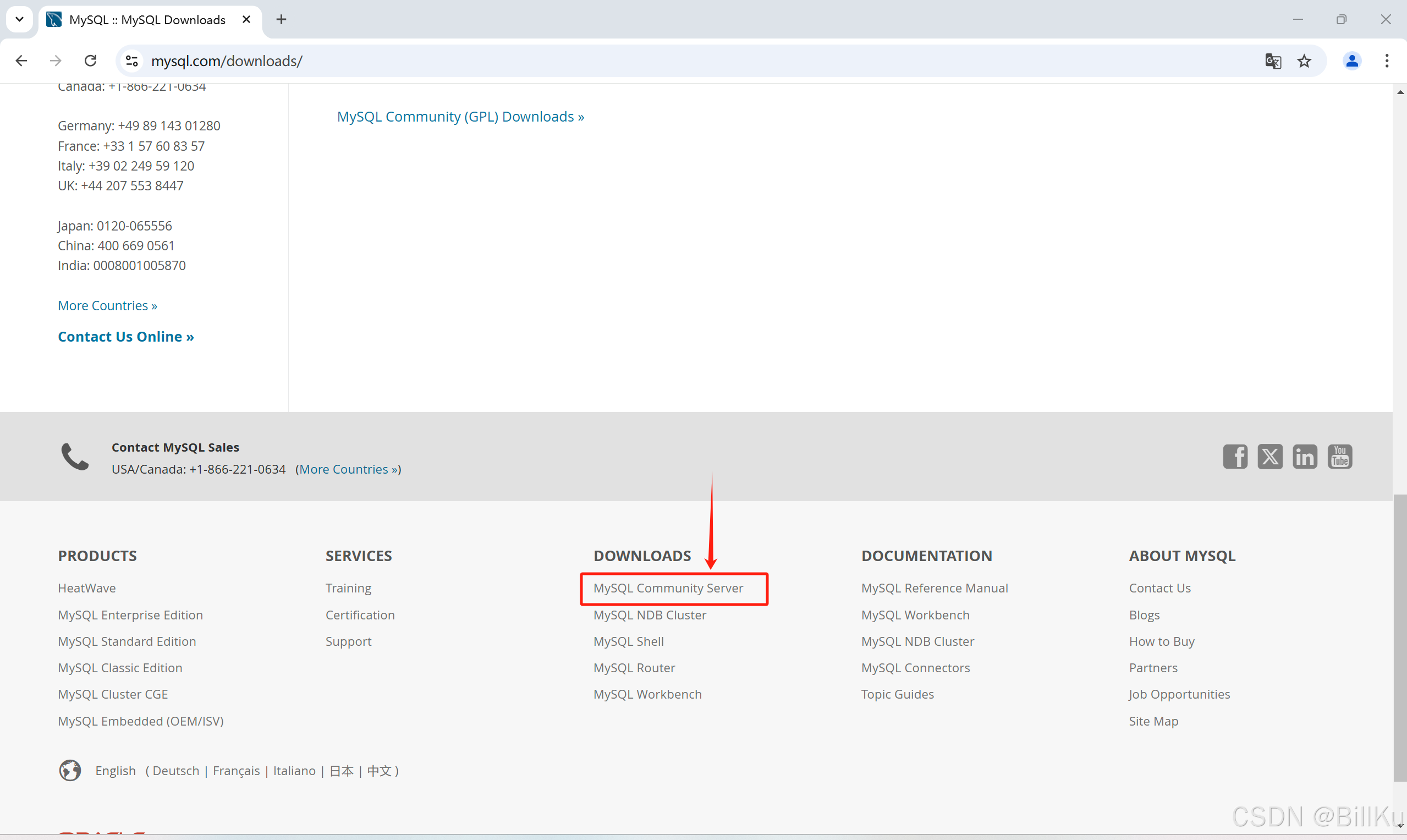Open MySQL Classic Edition link
This screenshot has height=840, width=1407.
click(120, 668)
